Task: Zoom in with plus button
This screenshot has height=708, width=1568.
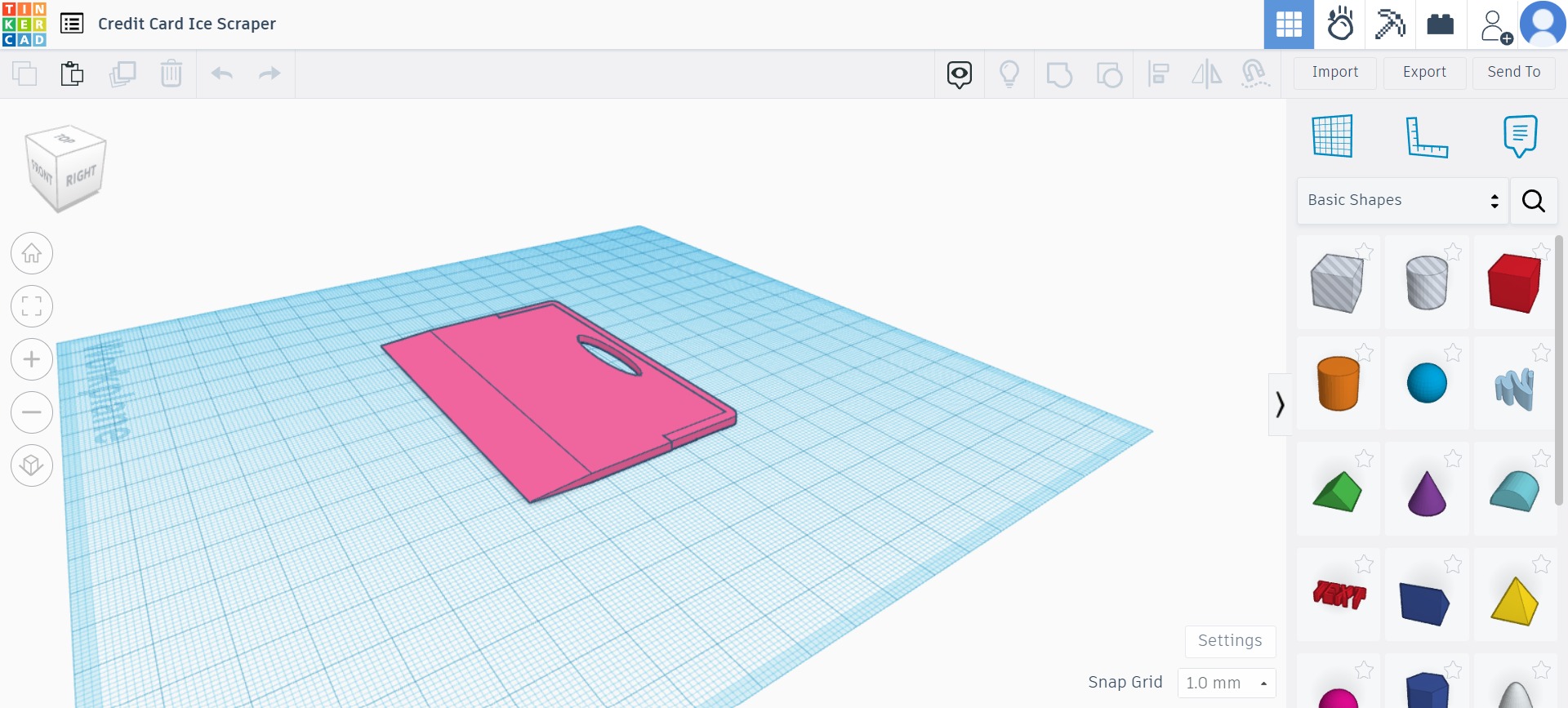Action: (x=32, y=359)
